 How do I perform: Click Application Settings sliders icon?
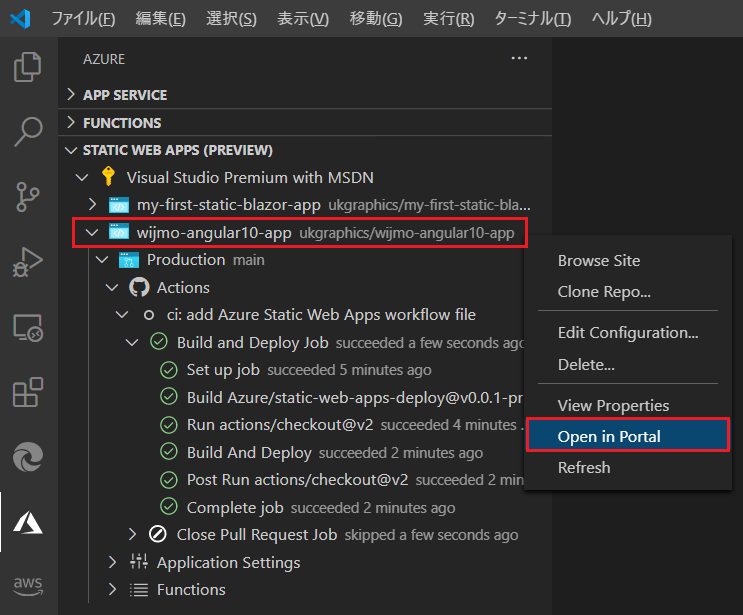[x=139, y=562]
